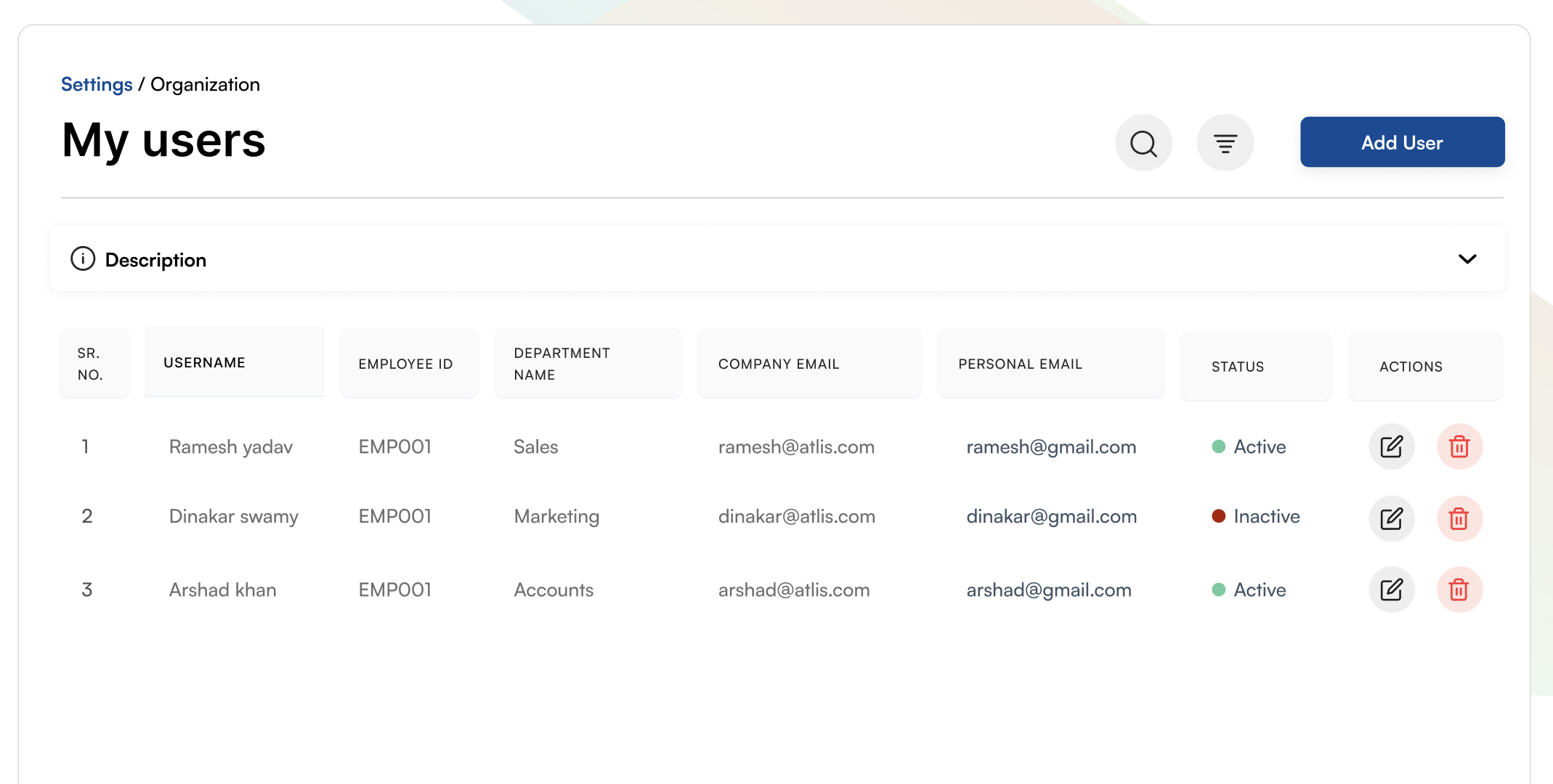This screenshot has height=784, width=1553.
Task: Click the Add User button
Action: click(1402, 142)
